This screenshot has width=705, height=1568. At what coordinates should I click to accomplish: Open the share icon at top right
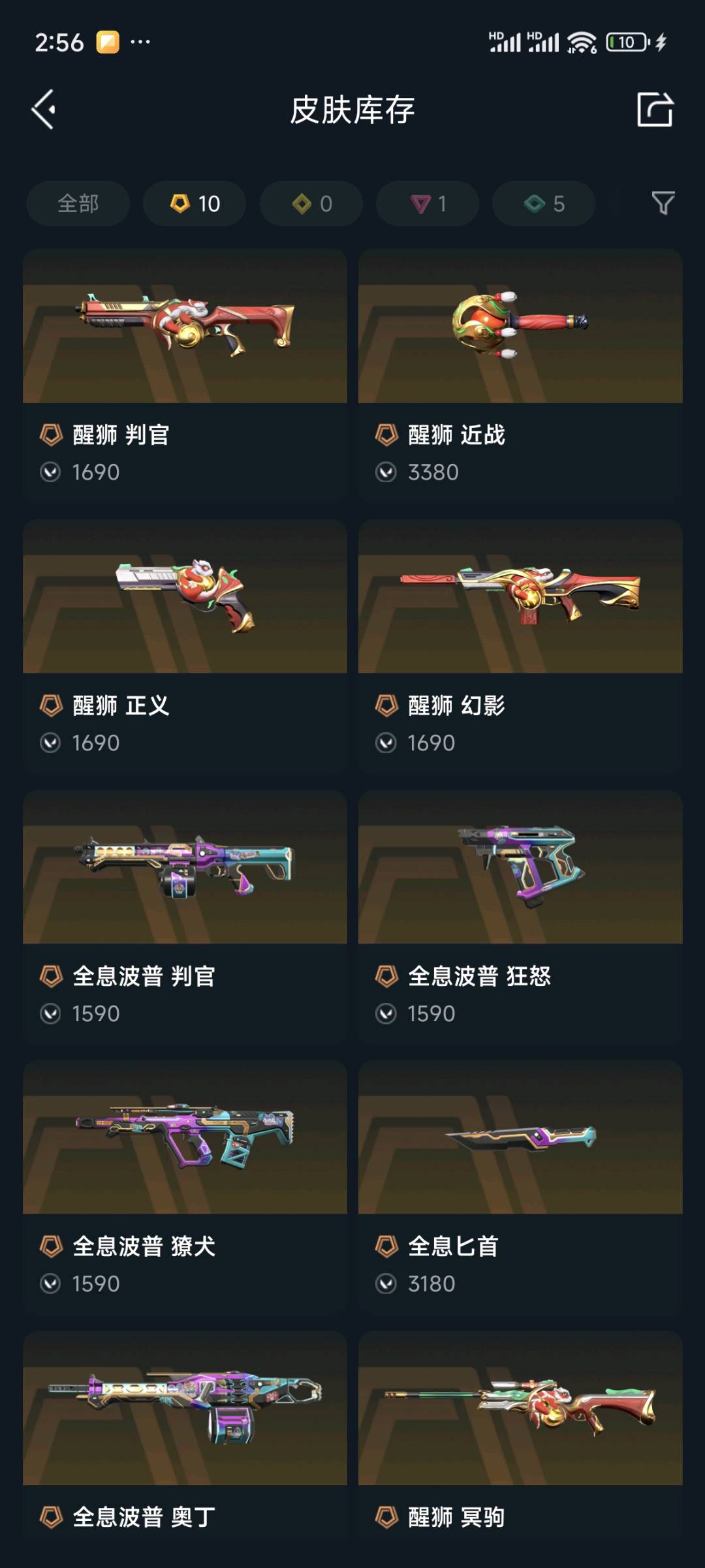655,109
